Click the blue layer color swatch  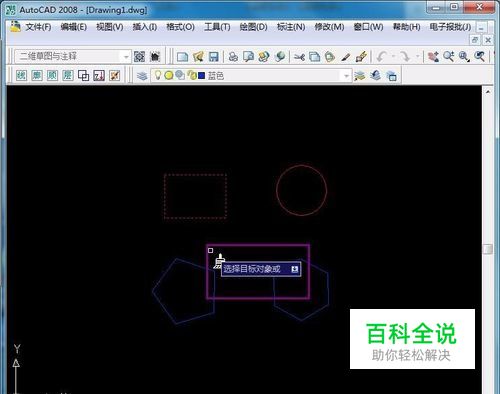click(201, 76)
